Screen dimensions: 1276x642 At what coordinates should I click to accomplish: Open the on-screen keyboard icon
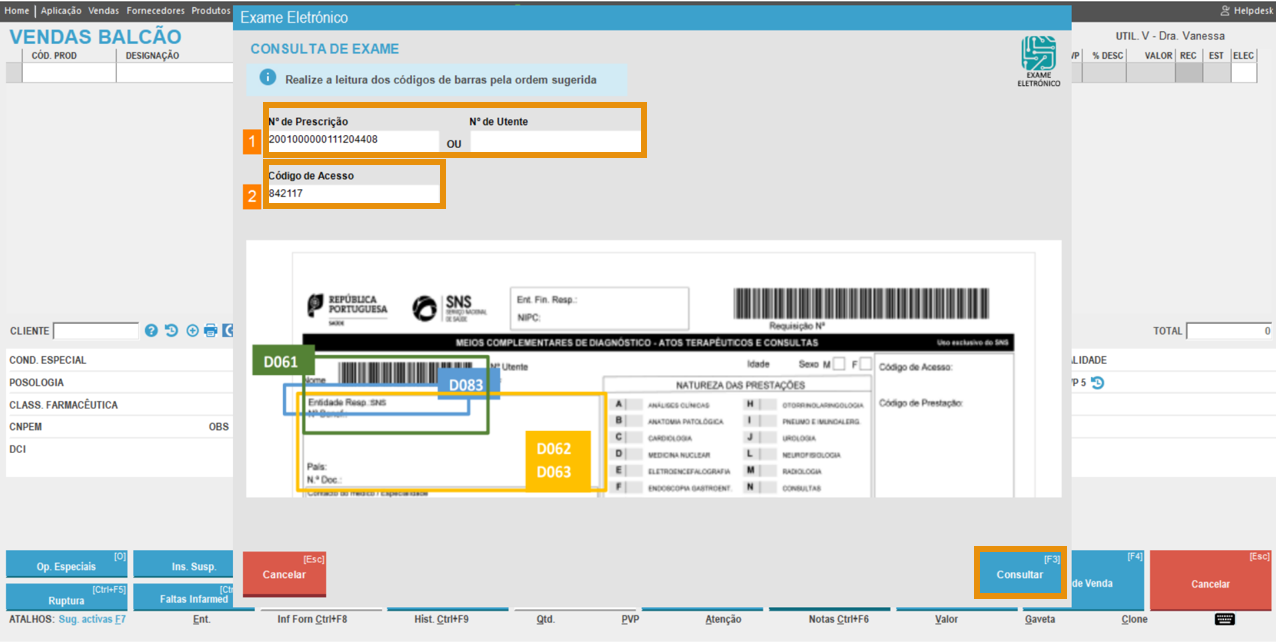1225,619
